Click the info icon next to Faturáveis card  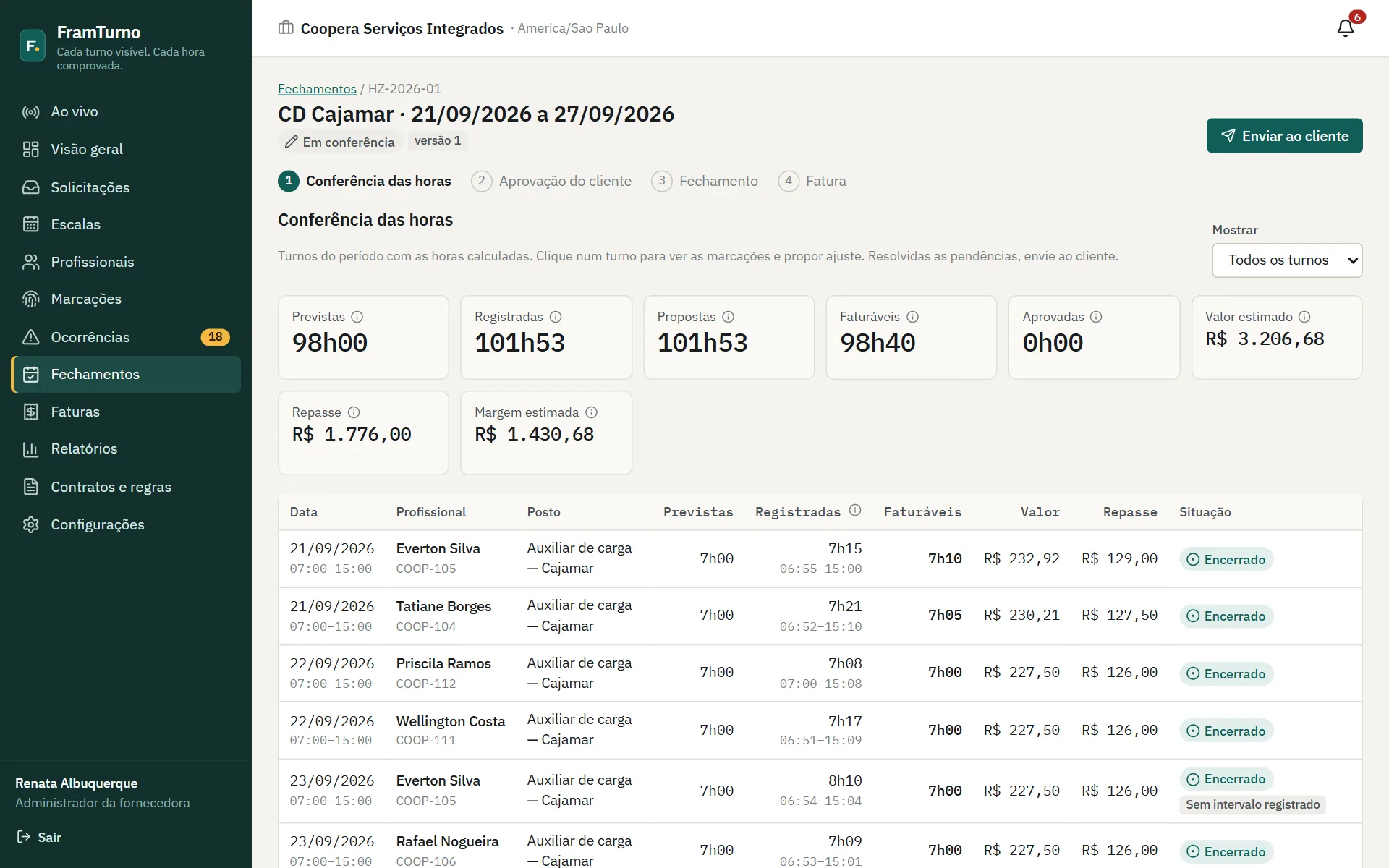pyautogui.click(x=913, y=317)
